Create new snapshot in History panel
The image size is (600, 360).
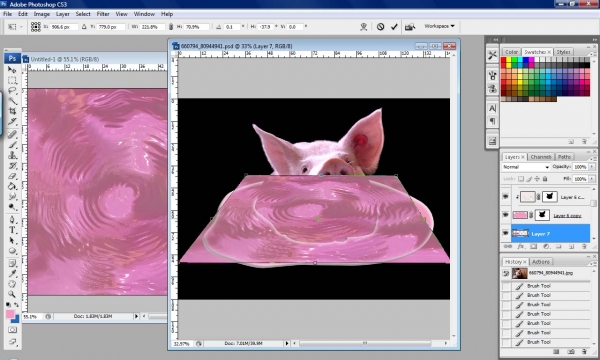pos(571,351)
